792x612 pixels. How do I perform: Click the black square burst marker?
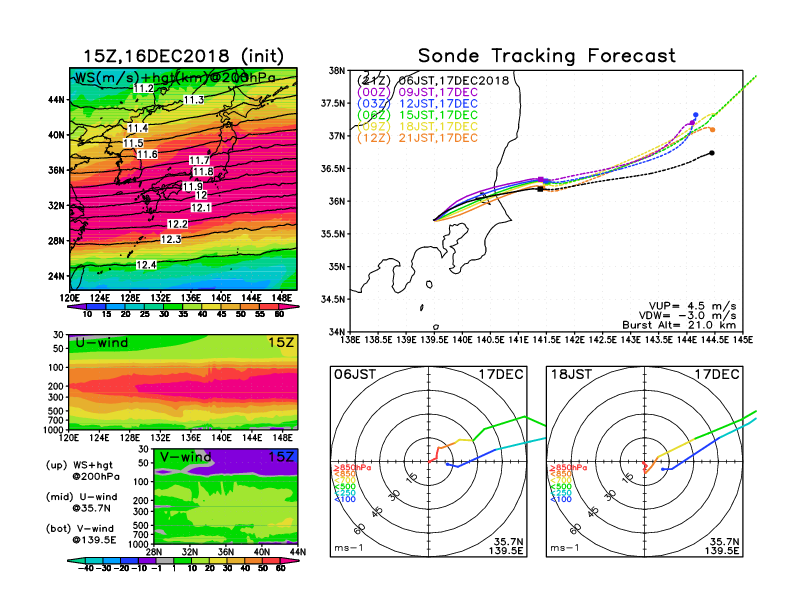[540, 189]
